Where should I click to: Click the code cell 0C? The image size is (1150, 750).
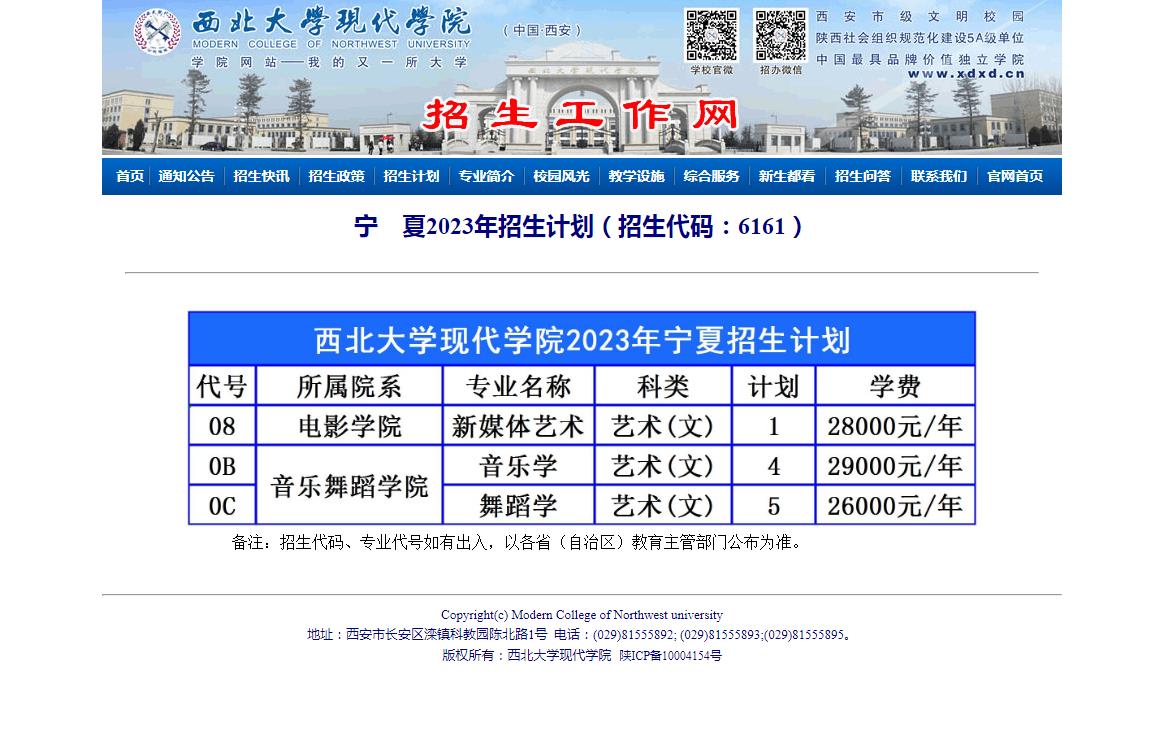[x=221, y=506]
